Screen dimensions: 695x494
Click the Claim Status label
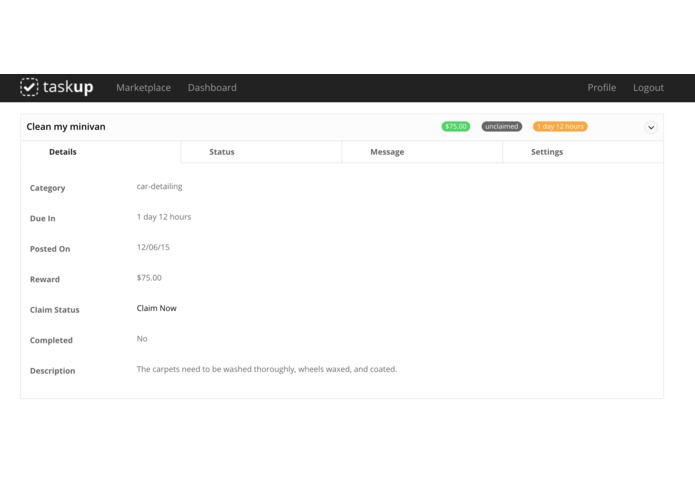[x=55, y=310]
